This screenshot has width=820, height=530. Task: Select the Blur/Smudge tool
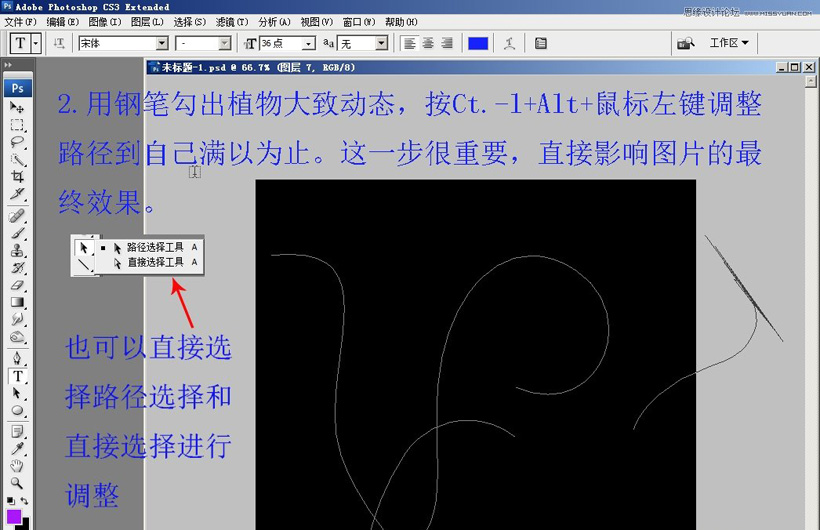(17, 320)
